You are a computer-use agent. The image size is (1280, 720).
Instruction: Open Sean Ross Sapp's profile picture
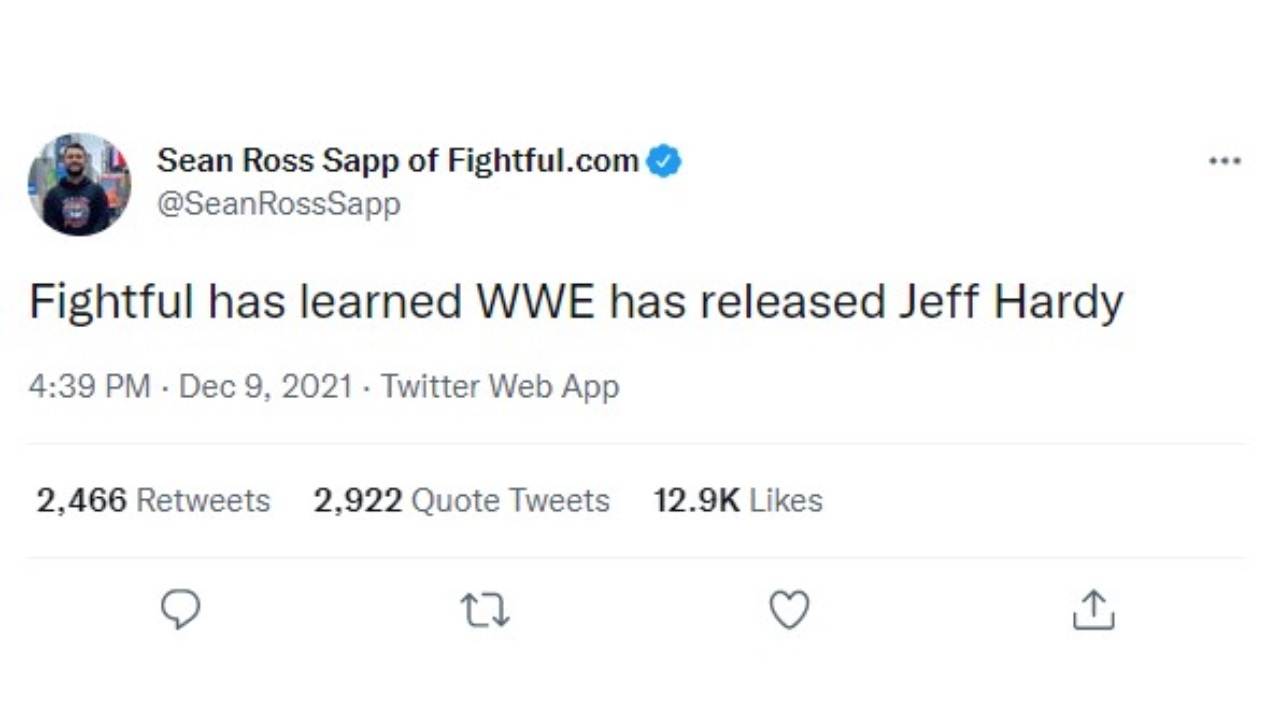79,184
